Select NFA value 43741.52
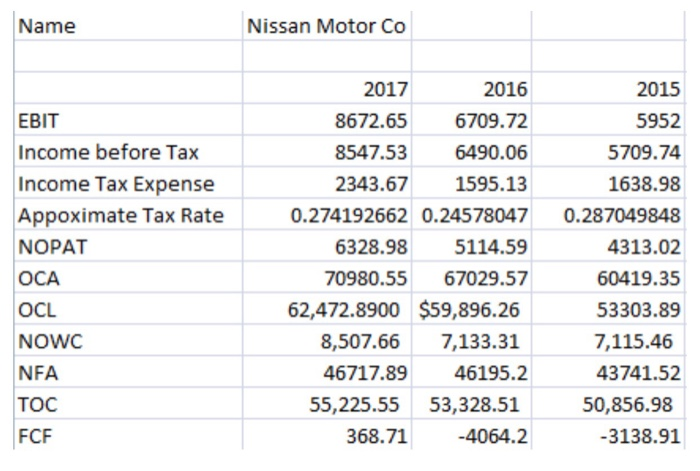 pos(608,373)
